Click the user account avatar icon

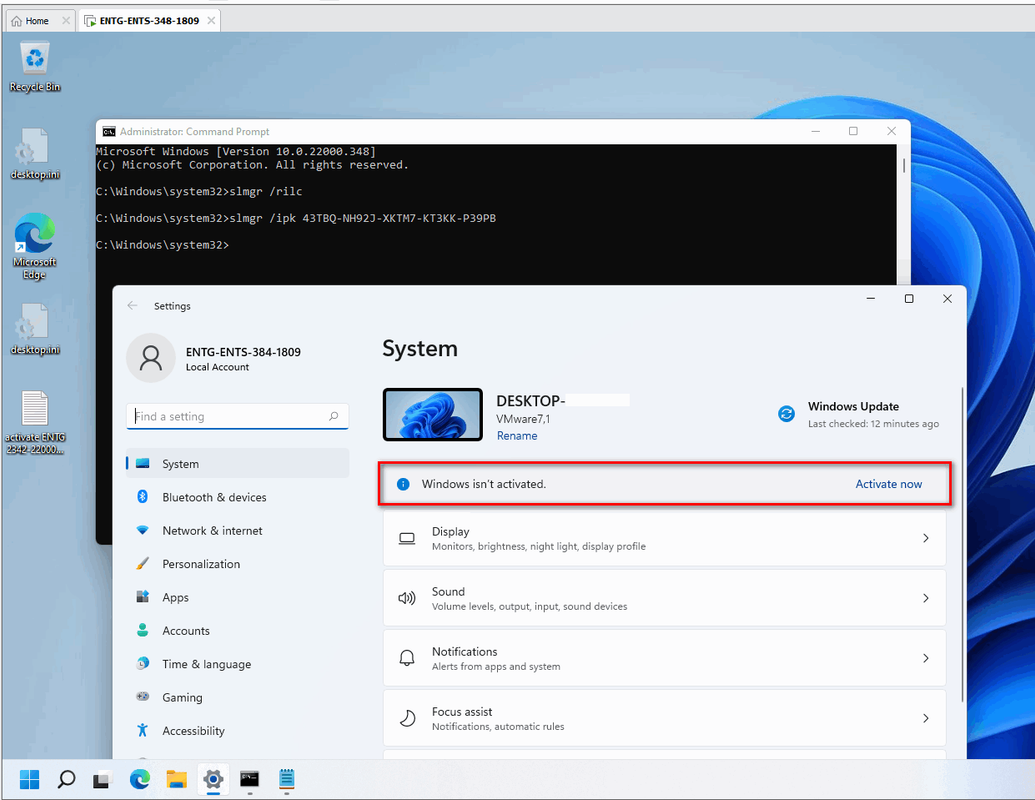(x=150, y=358)
